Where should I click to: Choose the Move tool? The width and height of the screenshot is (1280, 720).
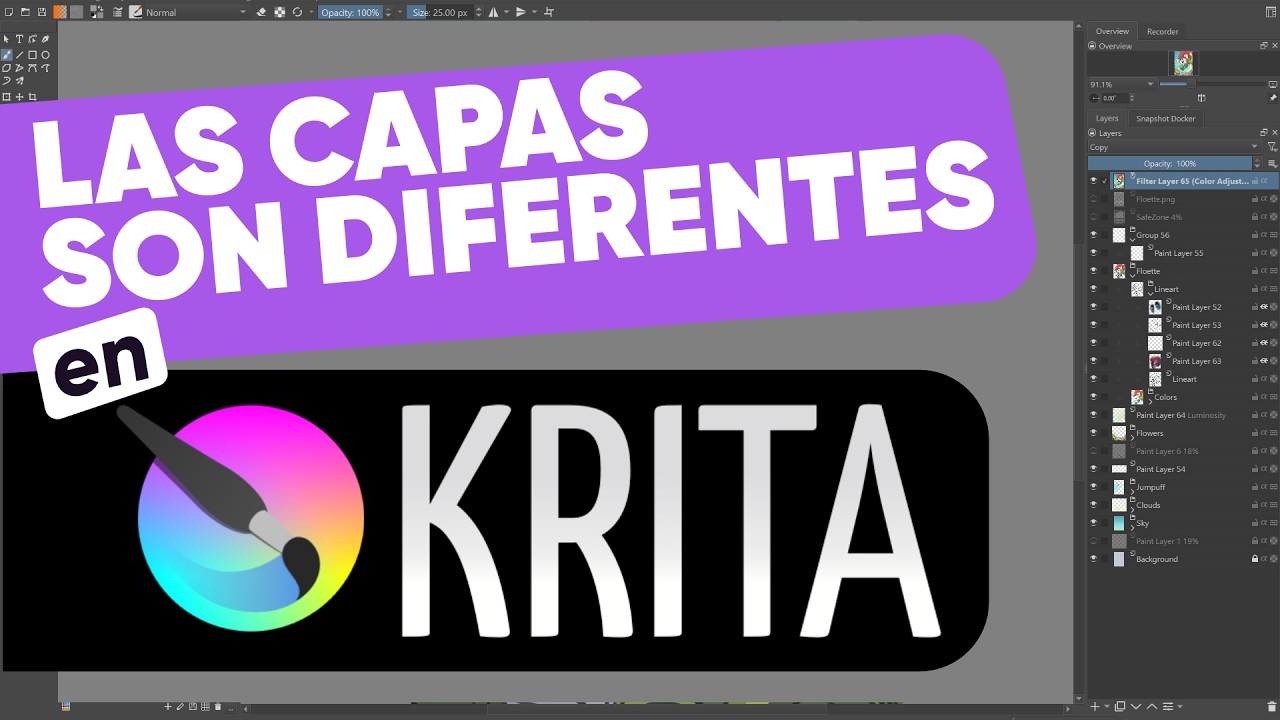[x=19, y=97]
